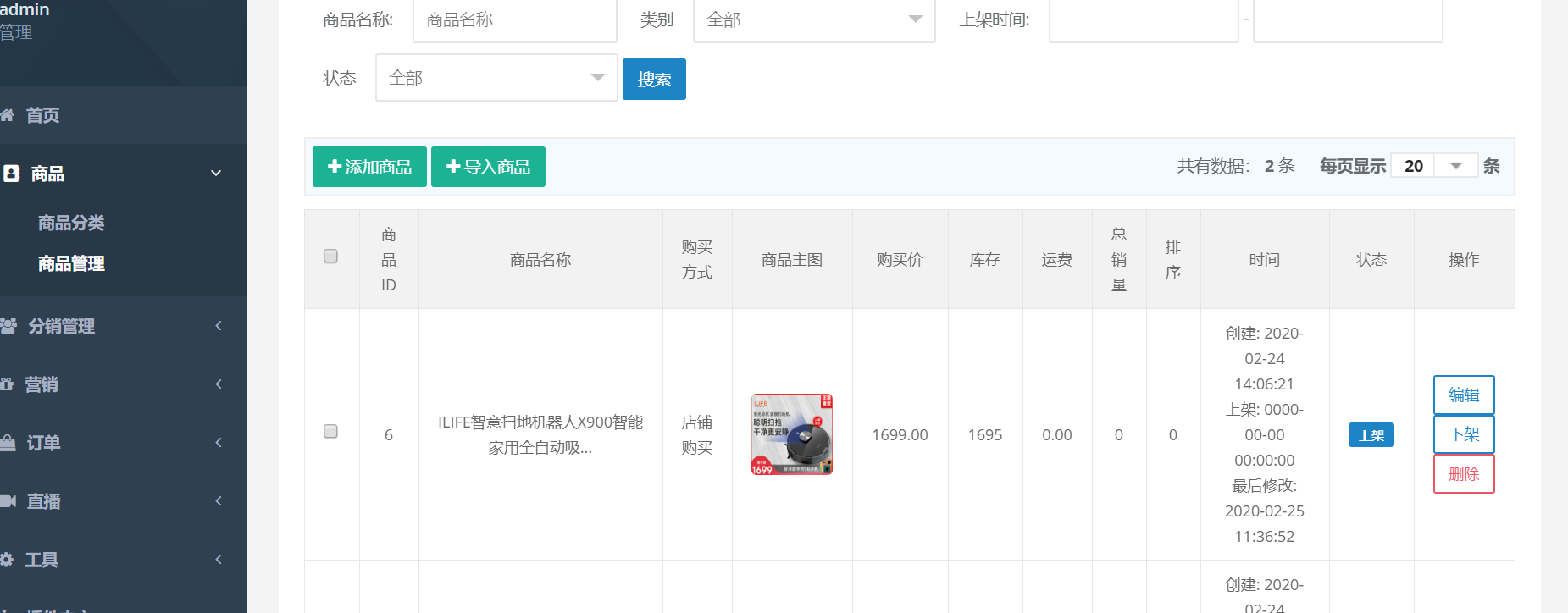This screenshot has width=1568, height=613.
Task: Open the 状态 filter dropdown
Action: (x=496, y=78)
